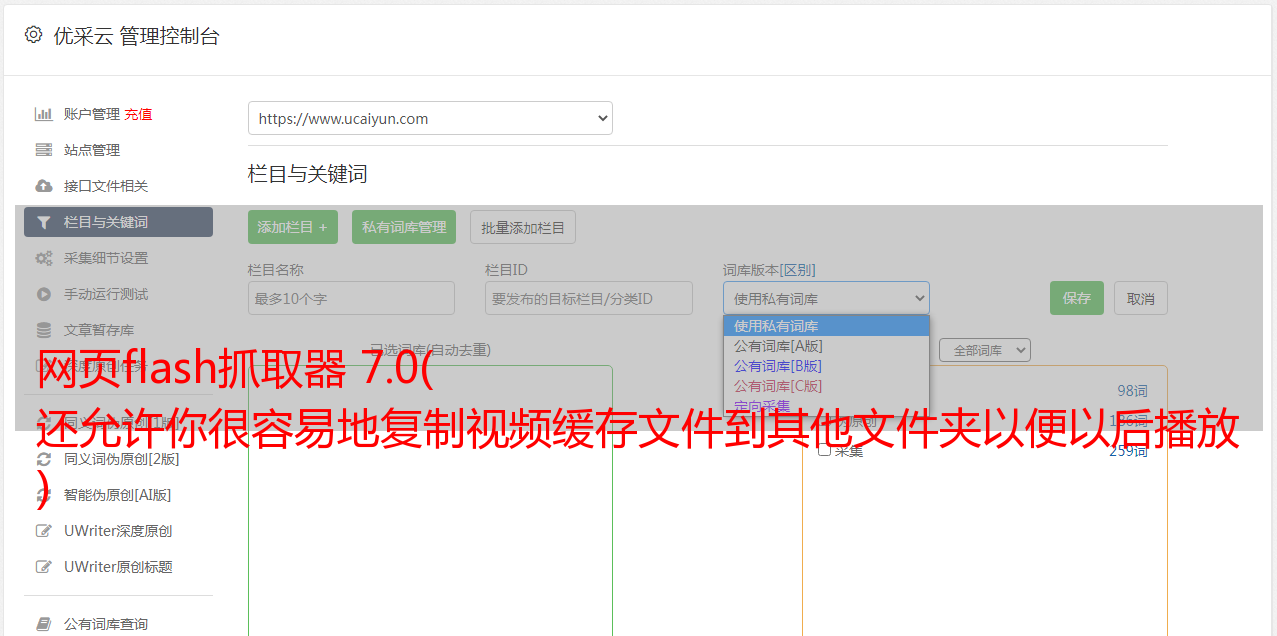The height and width of the screenshot is (636, 1277).
Task: Open 私有词库管理 button
Action: (404, 227)
